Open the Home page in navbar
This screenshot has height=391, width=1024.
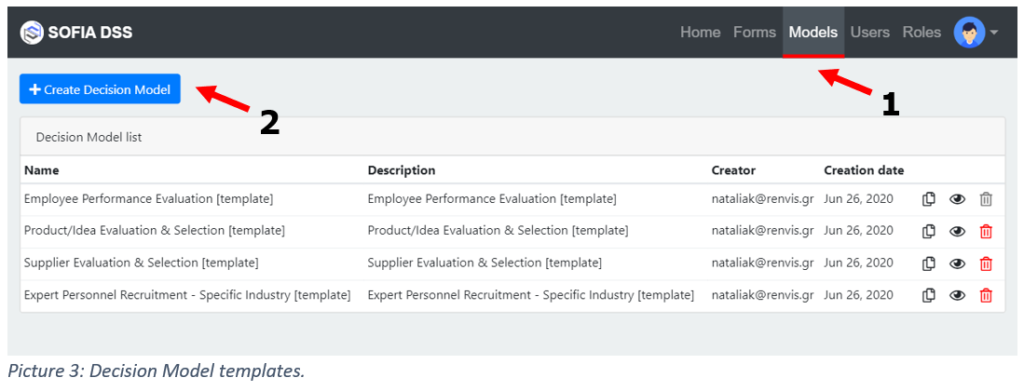pyautogui.click(x=700, y=32)
